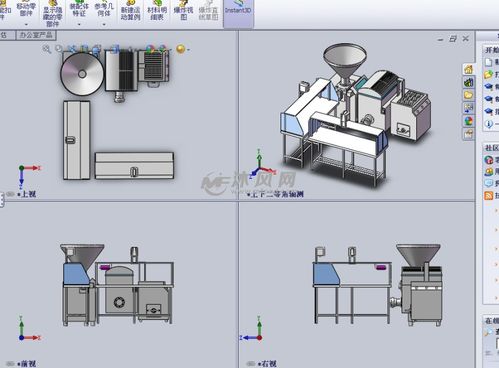Click the New Motion Study (新建运动算例) tool

tap(130, 11)
